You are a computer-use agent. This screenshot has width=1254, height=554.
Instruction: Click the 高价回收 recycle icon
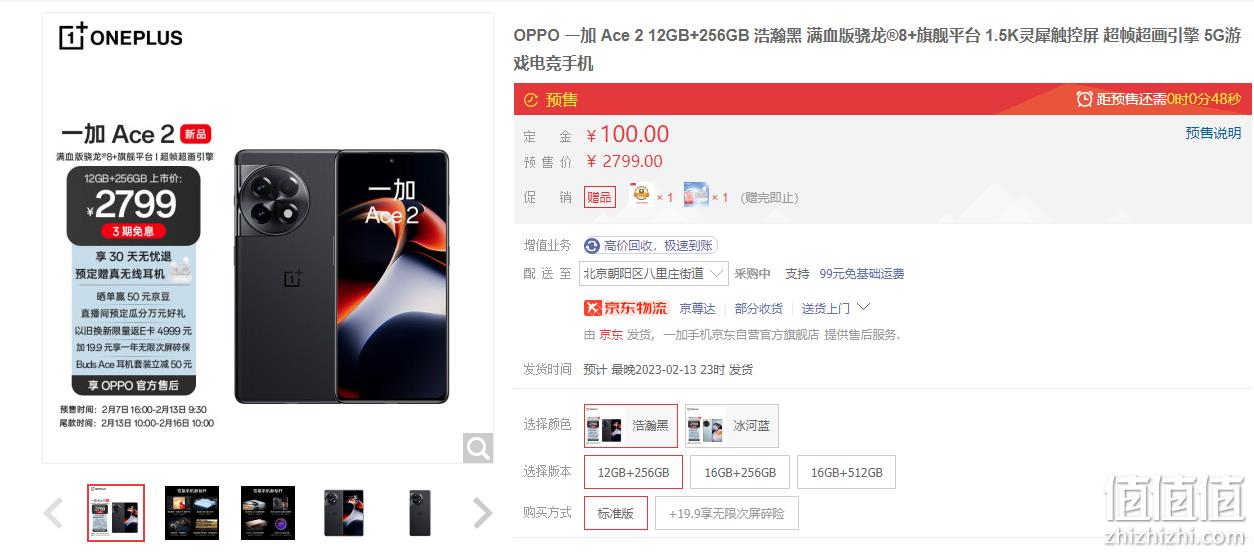click(x=592, y=246)
